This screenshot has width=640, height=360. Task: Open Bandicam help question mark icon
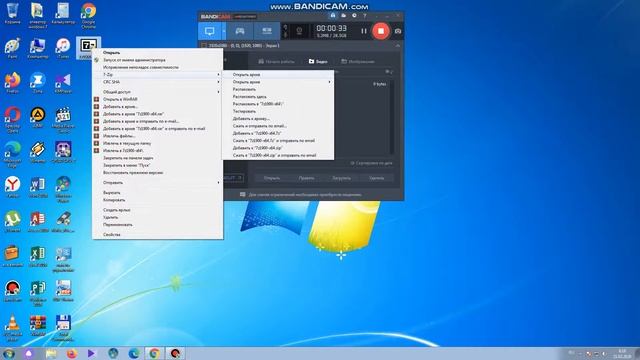tap(364, 16)
